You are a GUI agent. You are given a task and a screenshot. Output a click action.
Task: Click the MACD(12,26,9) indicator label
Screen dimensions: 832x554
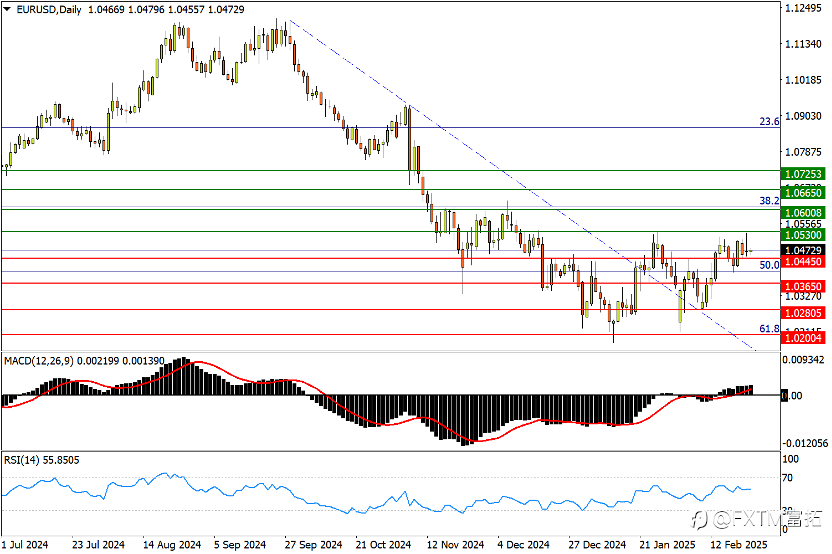click(x=39, y=361)
